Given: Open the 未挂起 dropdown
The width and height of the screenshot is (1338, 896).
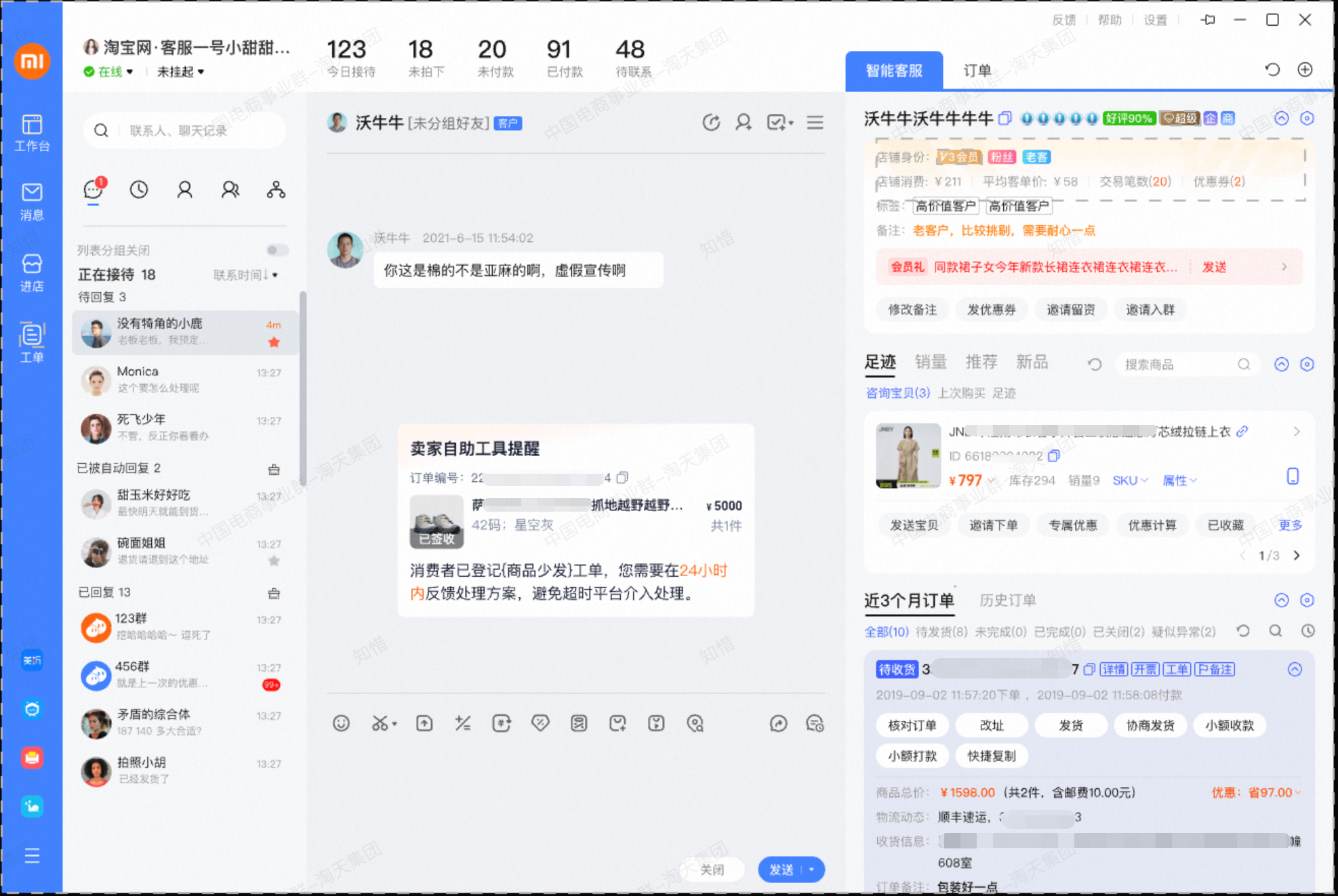Looking at the screenshot, I should pos(180,72).
